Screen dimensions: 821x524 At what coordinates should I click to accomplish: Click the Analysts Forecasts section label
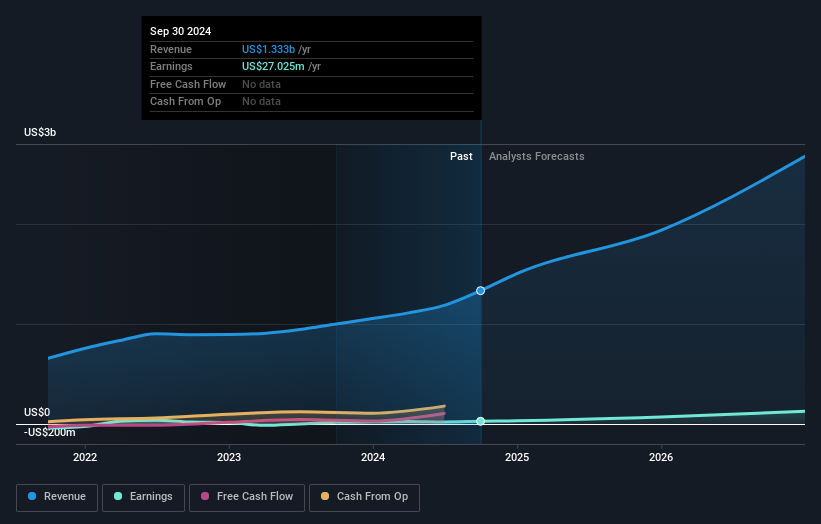536,156
